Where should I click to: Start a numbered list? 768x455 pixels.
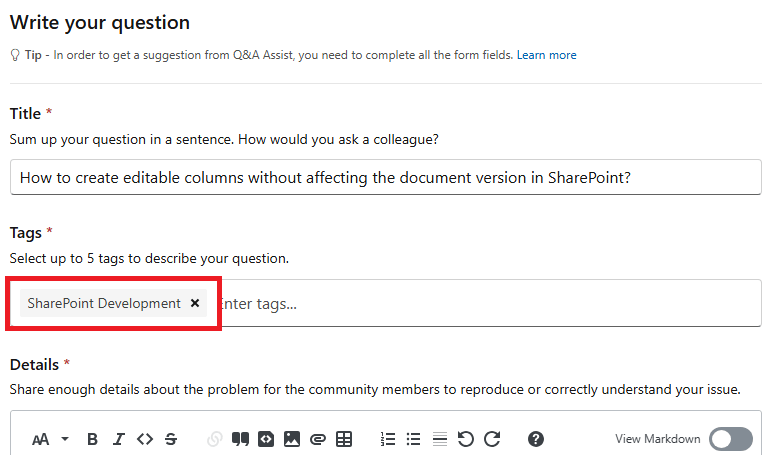pyautogui.click(x=388, y=439)
